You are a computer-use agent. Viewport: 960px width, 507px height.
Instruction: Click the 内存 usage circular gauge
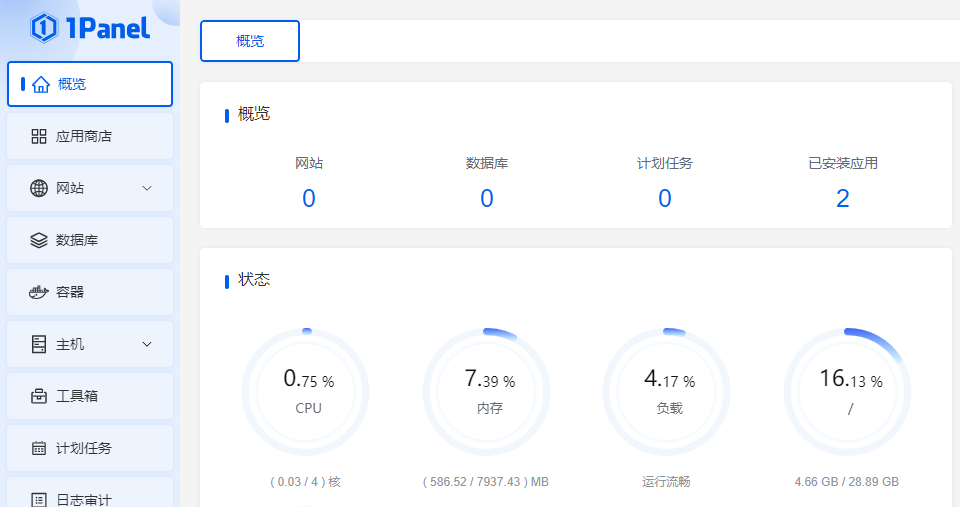pyautogui.click(x=487, y=391)
